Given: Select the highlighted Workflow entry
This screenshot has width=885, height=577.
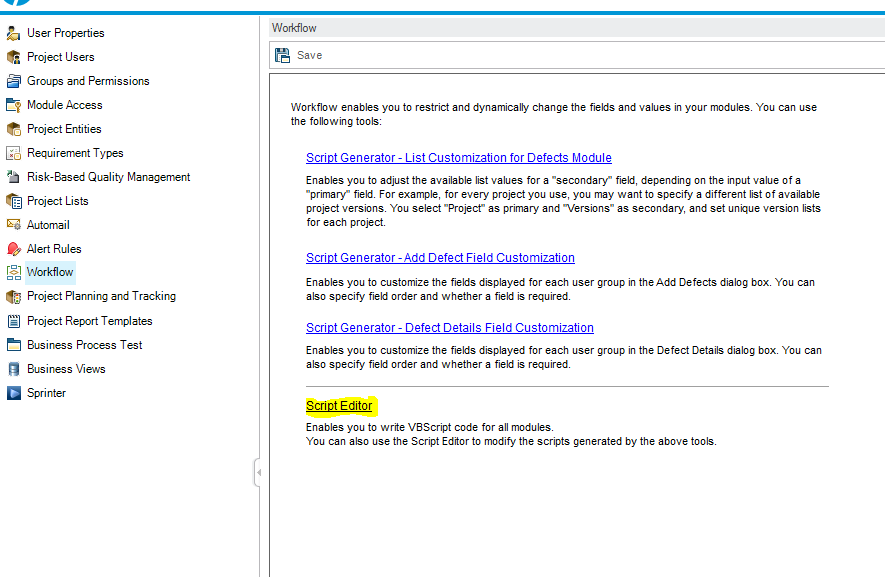Looking at the screenshot, I should [50, 272].
